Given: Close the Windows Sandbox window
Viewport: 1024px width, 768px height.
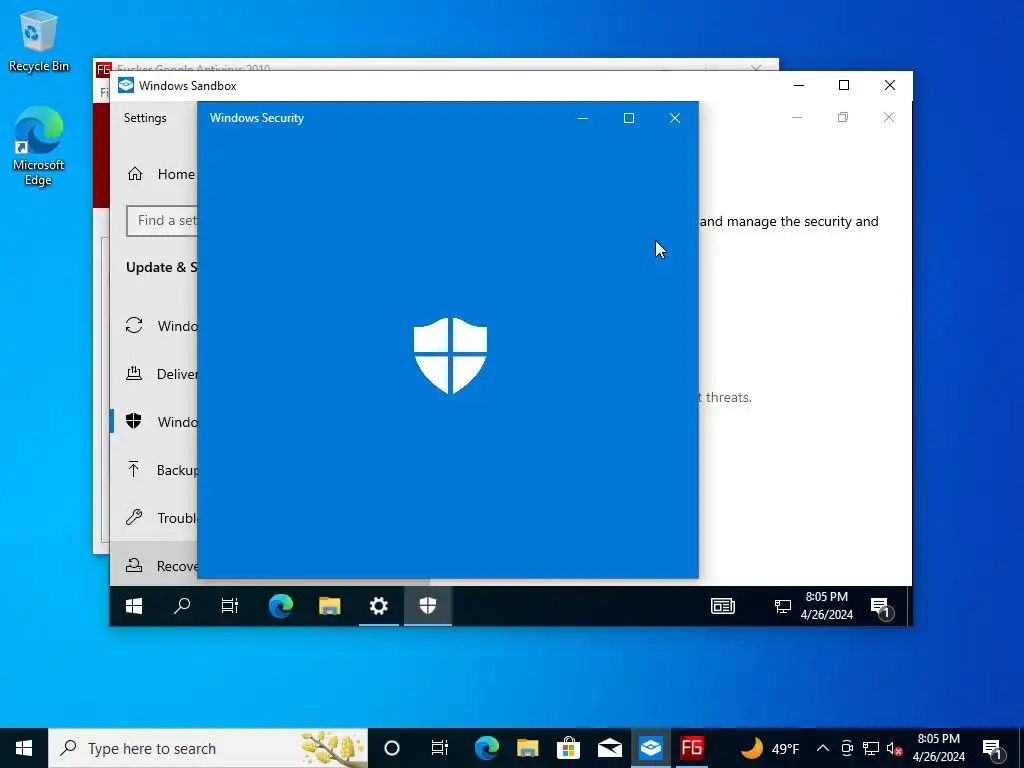Looking at the screenshot, I should coord(889,86).
